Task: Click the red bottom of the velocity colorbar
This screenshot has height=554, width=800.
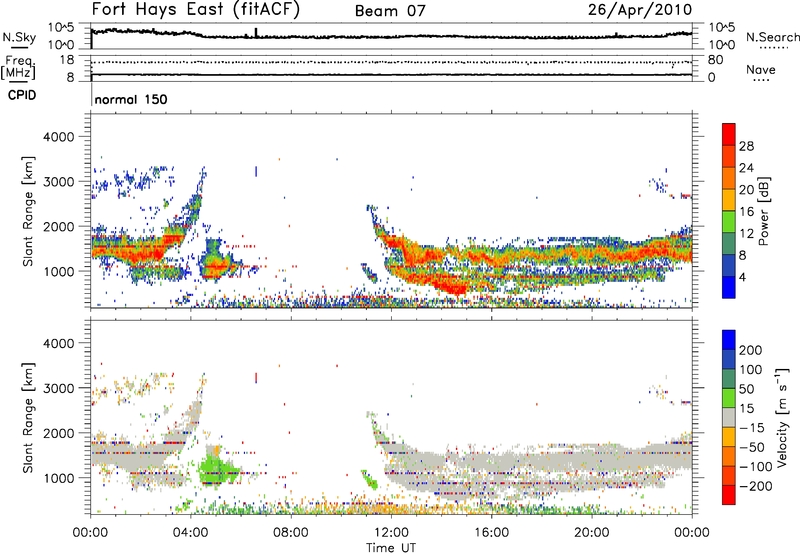Action: click(729, 495)
